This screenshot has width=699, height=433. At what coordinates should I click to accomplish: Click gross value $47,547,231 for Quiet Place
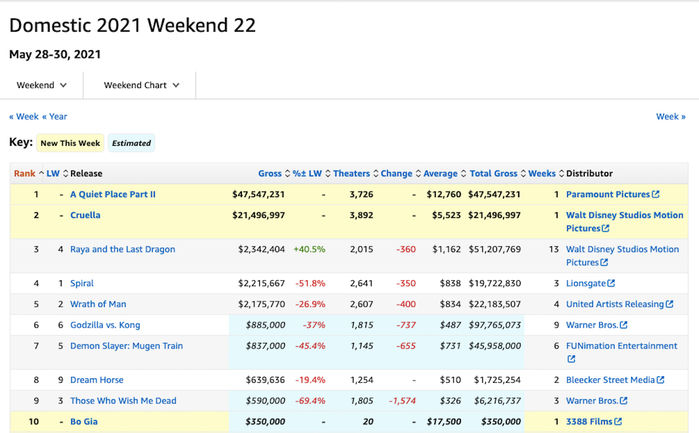point(258,194)
